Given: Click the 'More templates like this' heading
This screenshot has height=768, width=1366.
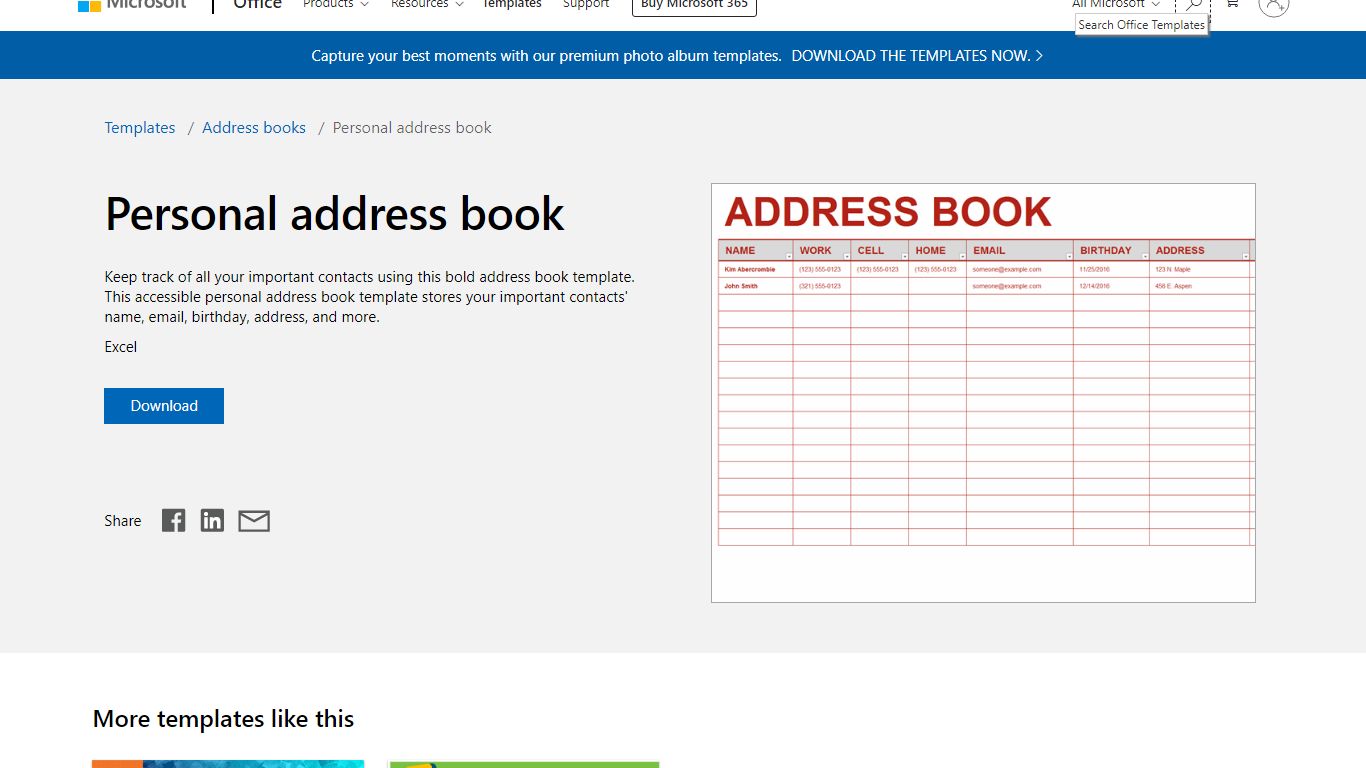Looking at the screenshot, I should [x=224, y=719].
